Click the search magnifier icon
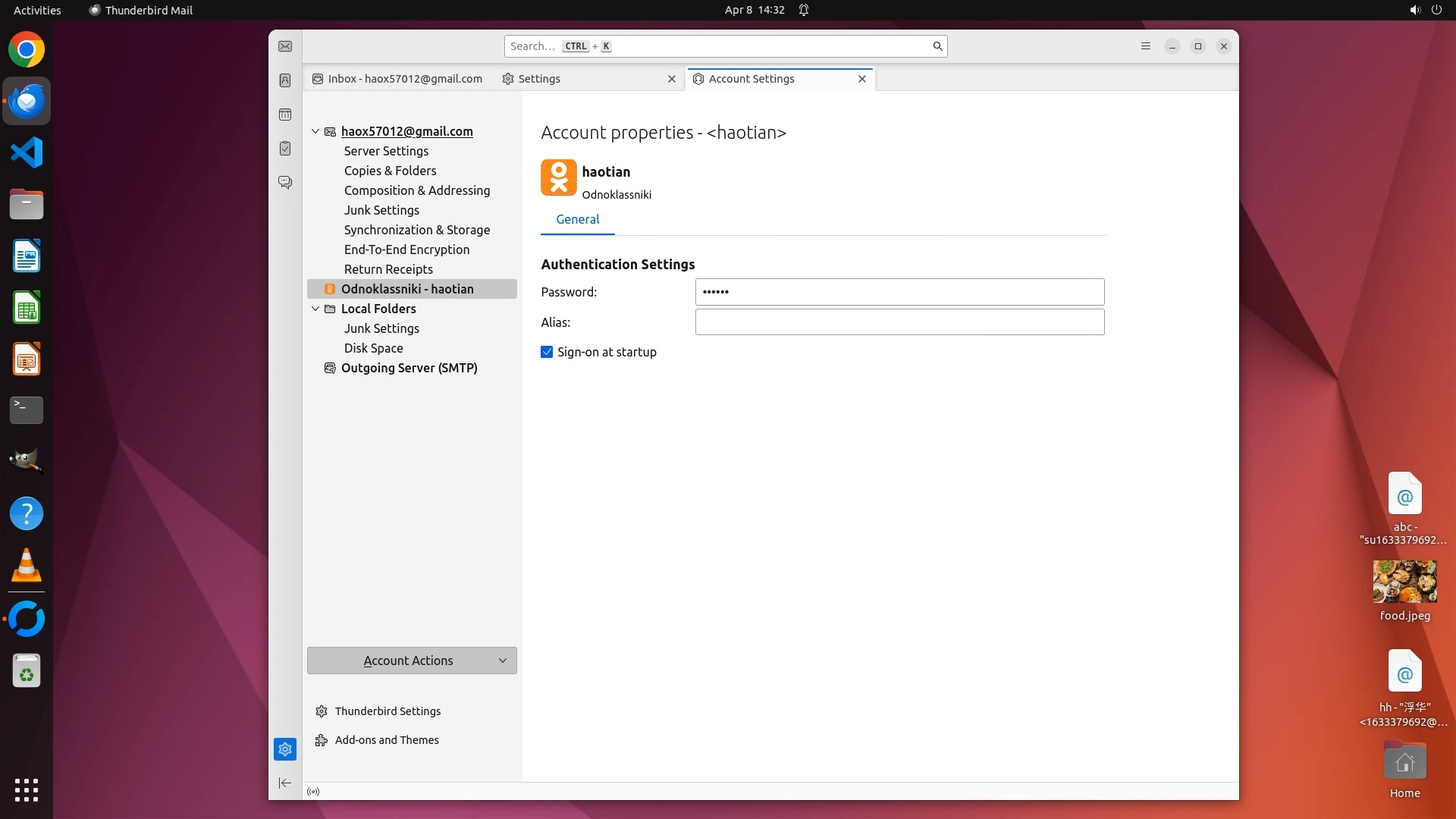 coord(937,46)
